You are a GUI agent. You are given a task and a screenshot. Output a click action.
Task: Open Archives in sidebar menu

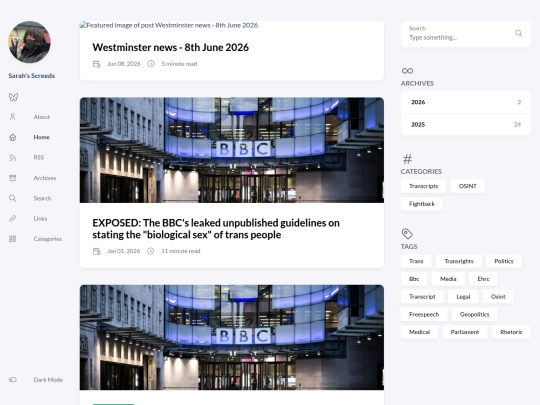point(45,178)
